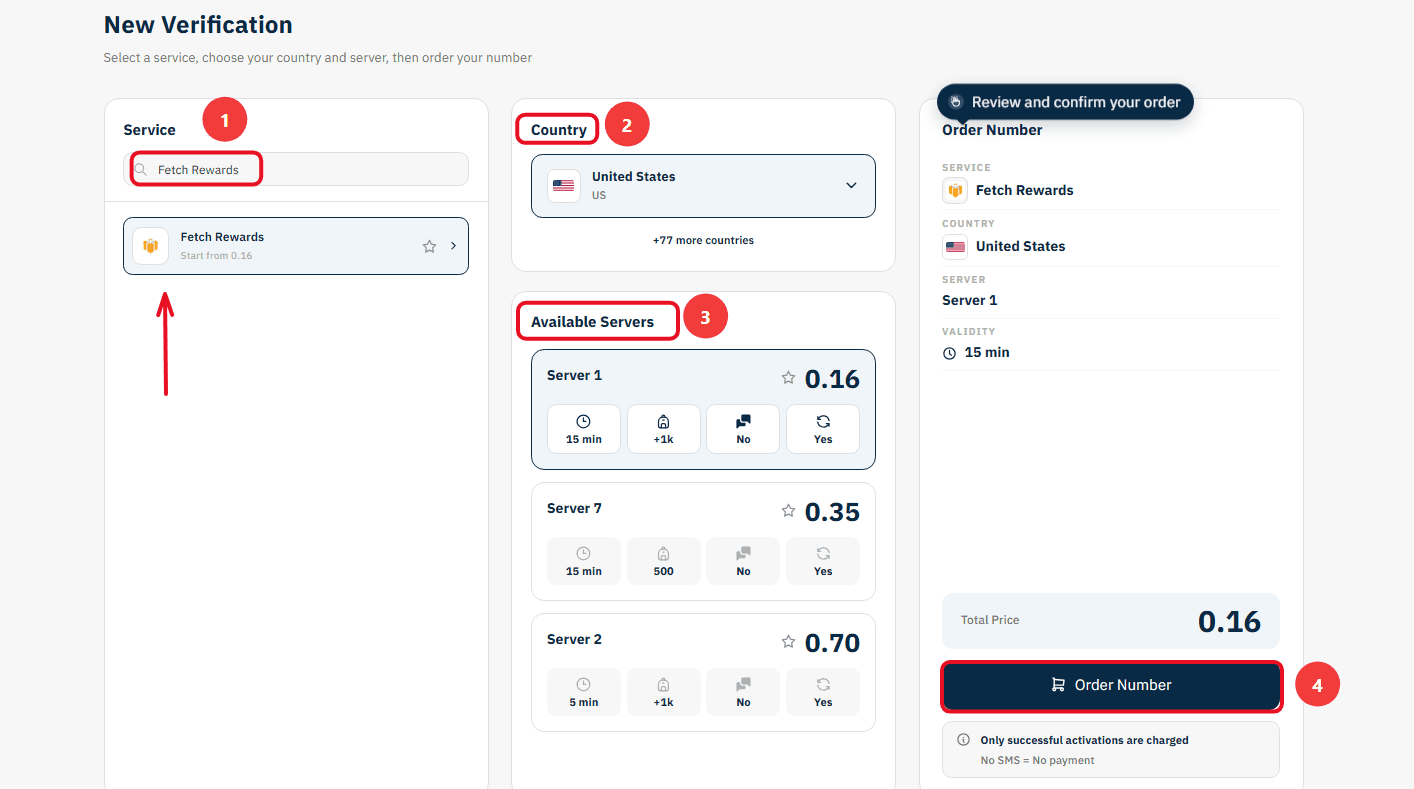Click the validity clock icon in order summary
The width and height of the screenshot is (1414, 789).
click(x=949, y=353)
